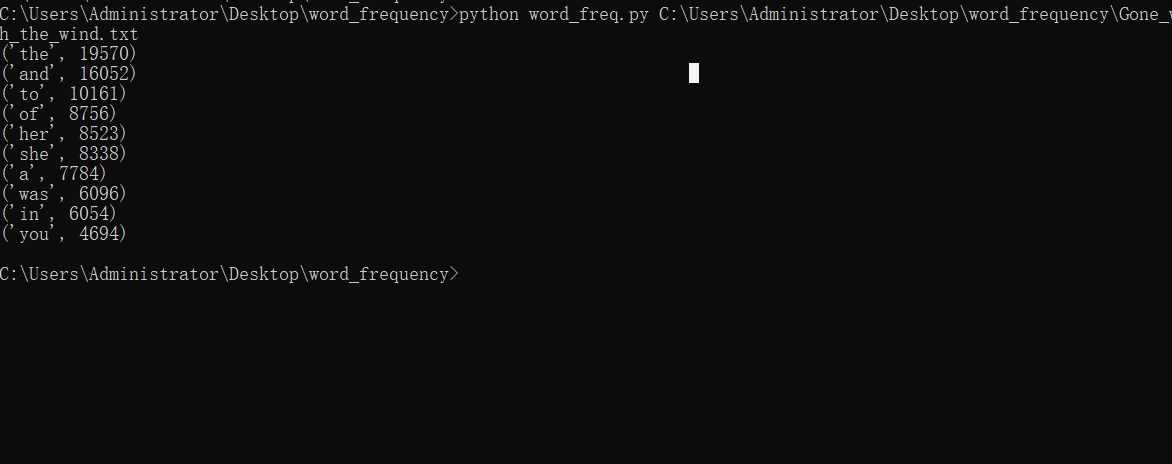Click 'Administrator' in the top command prompt
Screen dimensions: 1172x464
coord(153,14)
